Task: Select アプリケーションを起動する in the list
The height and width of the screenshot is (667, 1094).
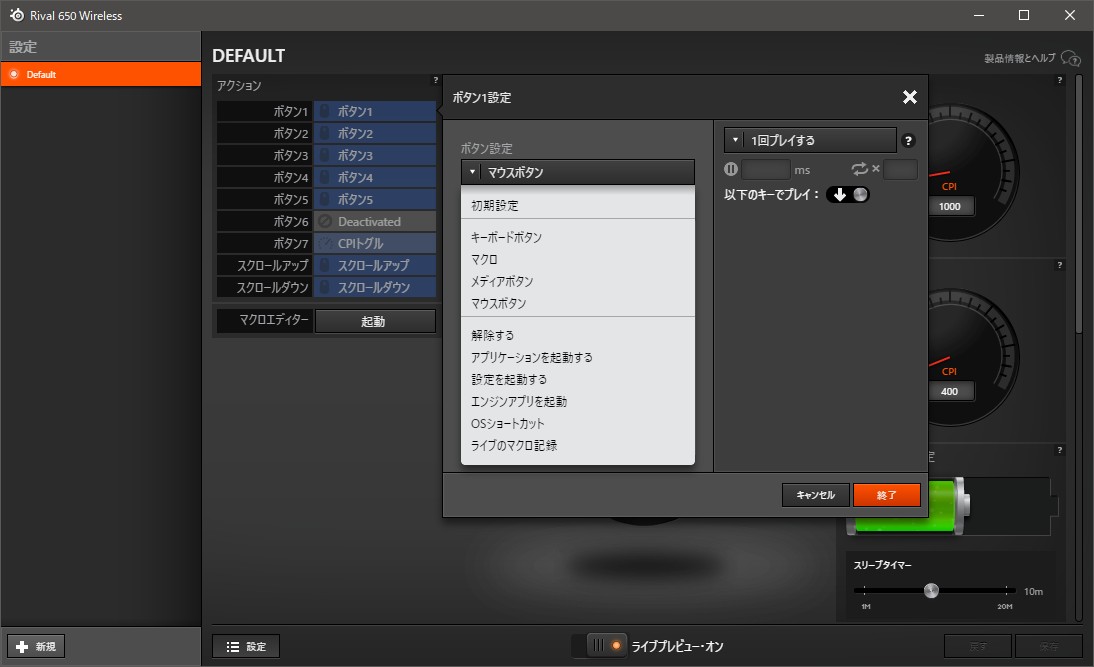Action: 578,357
